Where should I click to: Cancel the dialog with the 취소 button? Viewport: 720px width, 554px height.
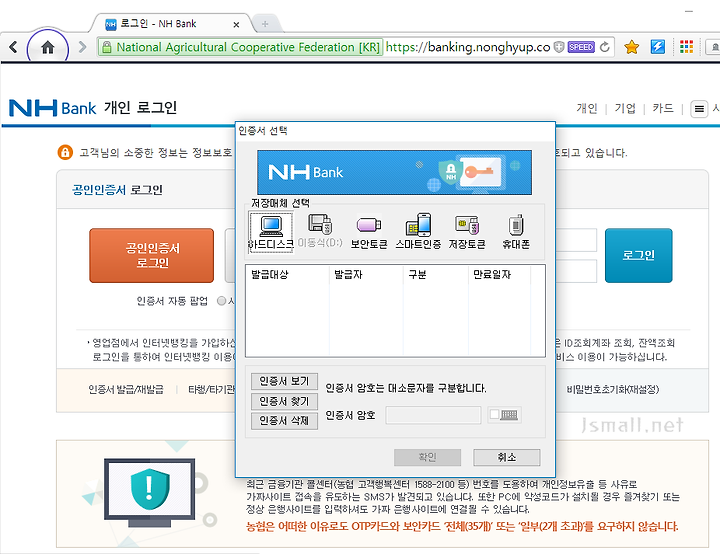point(507,457)
